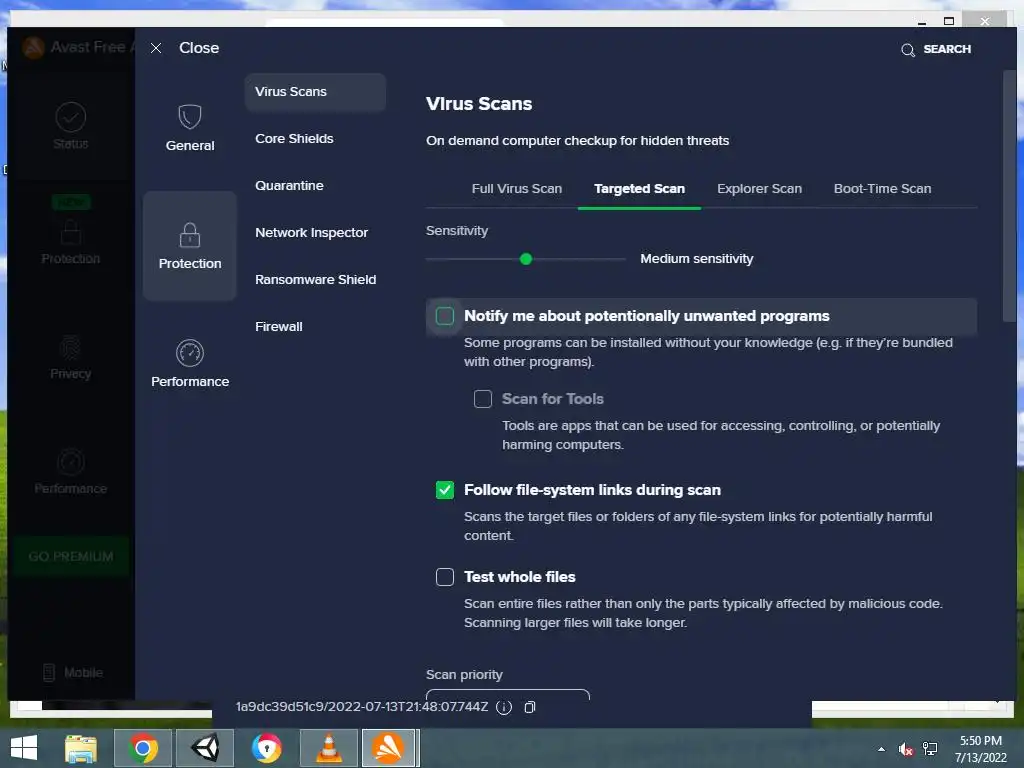Open Google Chrome from the taskbar

pyautogui.click(x=143, y=748)
